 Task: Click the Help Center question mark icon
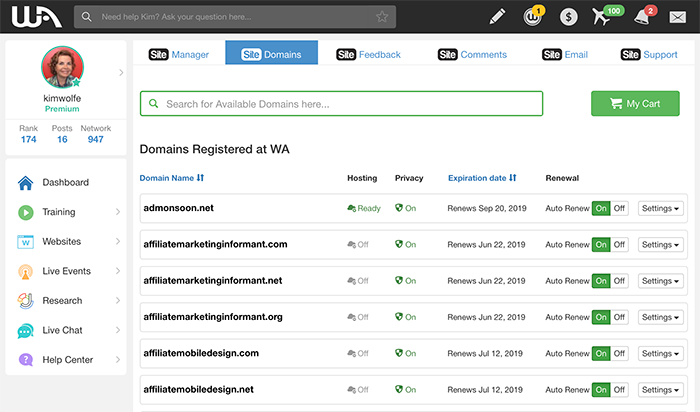tap(26, 360)
